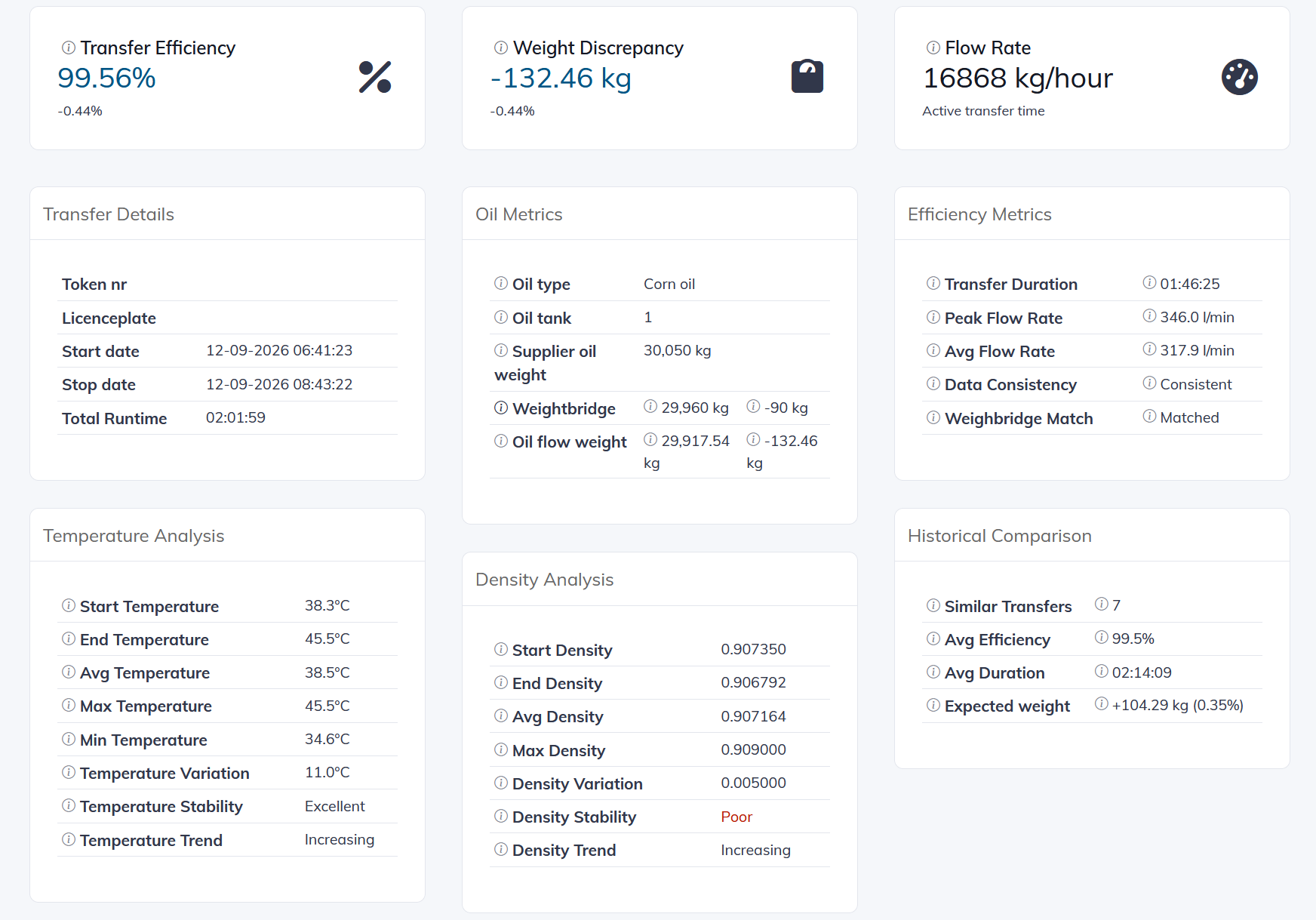This screenshot has height=920, width=1316.
Task: Click info icon before 29,960 kg weighbridge value
Action: click(x=650, y=406)
